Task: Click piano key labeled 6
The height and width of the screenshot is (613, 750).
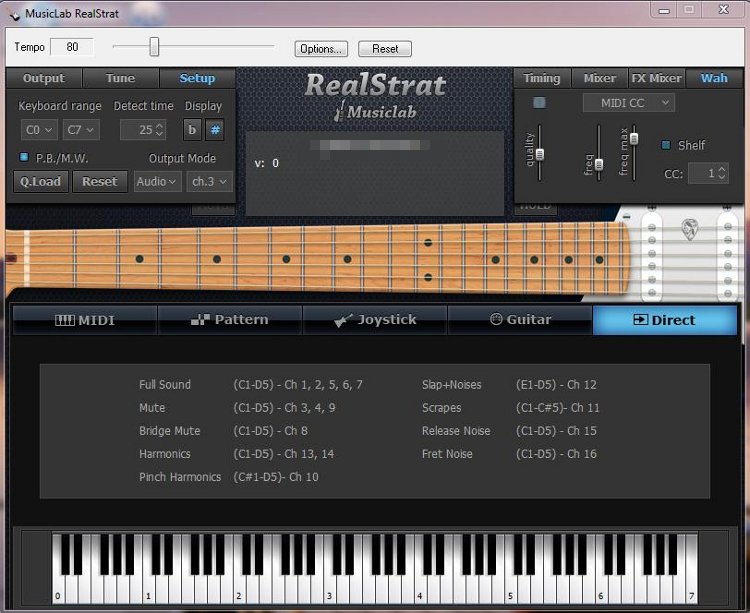Action: coord(601,588)
